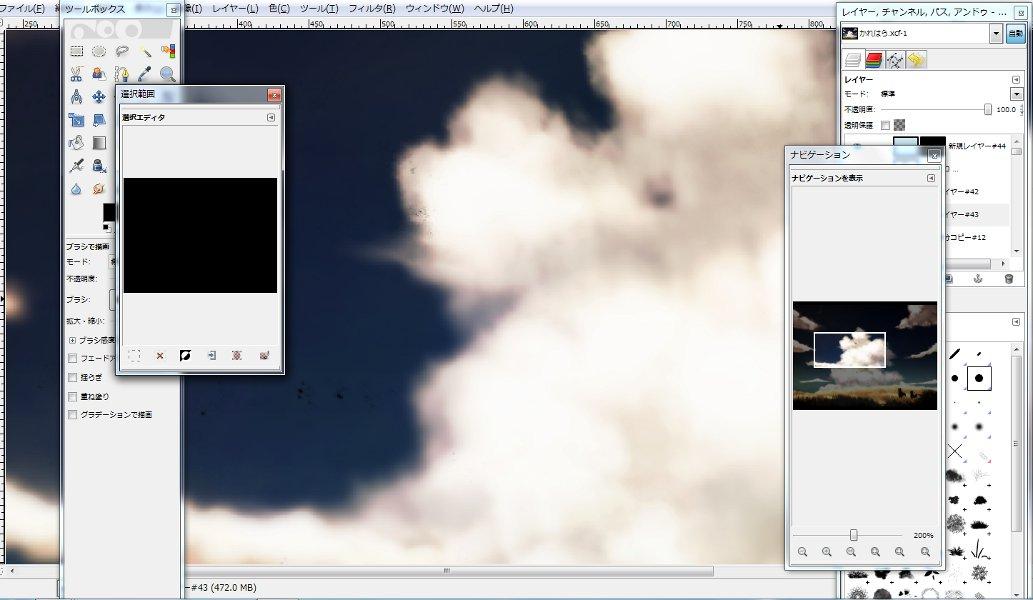
Task: Select the Scissors Select tool
Action: pyautogui.click(x=76, y=74)
